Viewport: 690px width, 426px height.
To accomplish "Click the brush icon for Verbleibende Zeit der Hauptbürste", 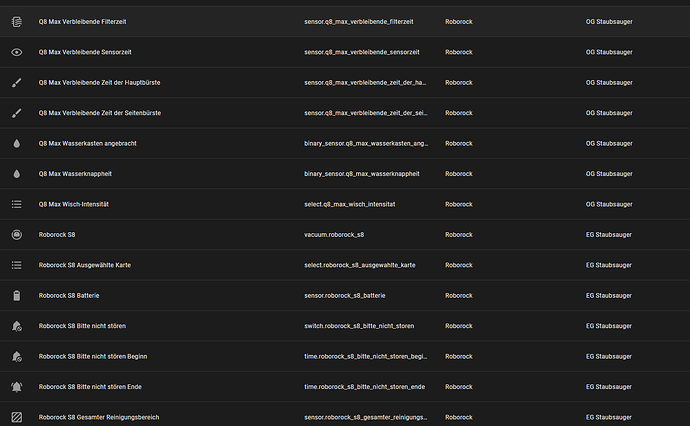I will coord(17,82).
